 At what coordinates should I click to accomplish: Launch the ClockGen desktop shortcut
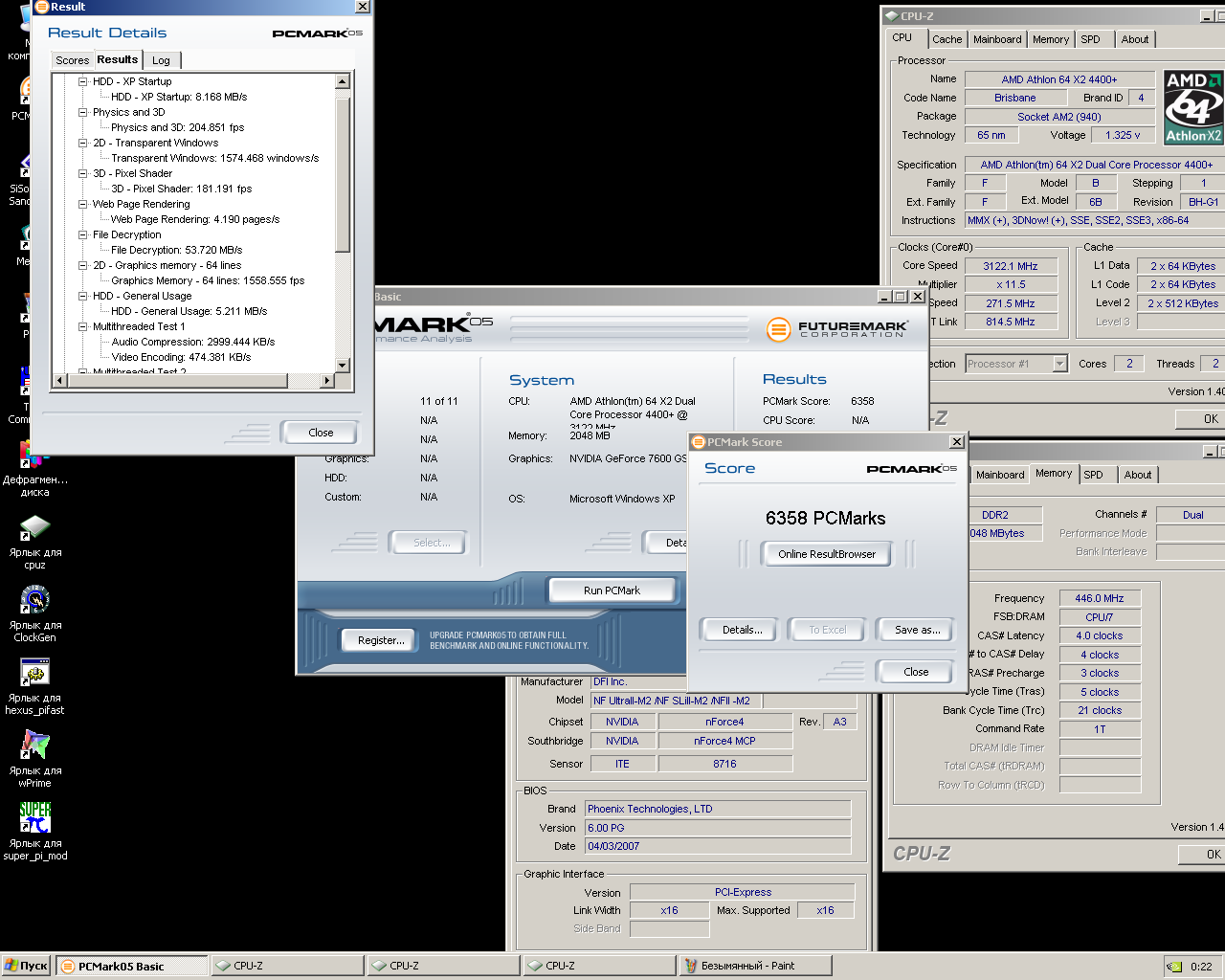point(34,601)
